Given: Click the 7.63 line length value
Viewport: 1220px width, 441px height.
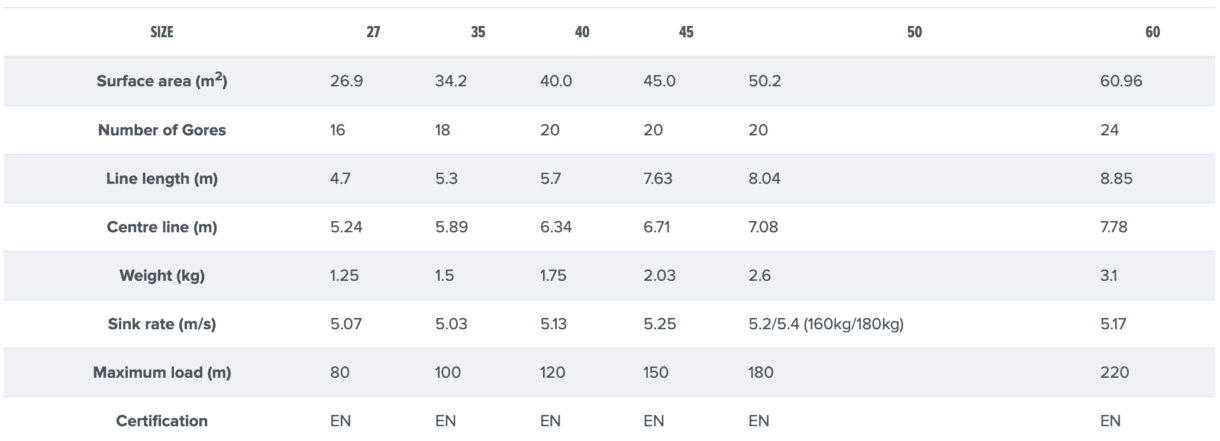Looking at the screenshot, I should [659, 179].
